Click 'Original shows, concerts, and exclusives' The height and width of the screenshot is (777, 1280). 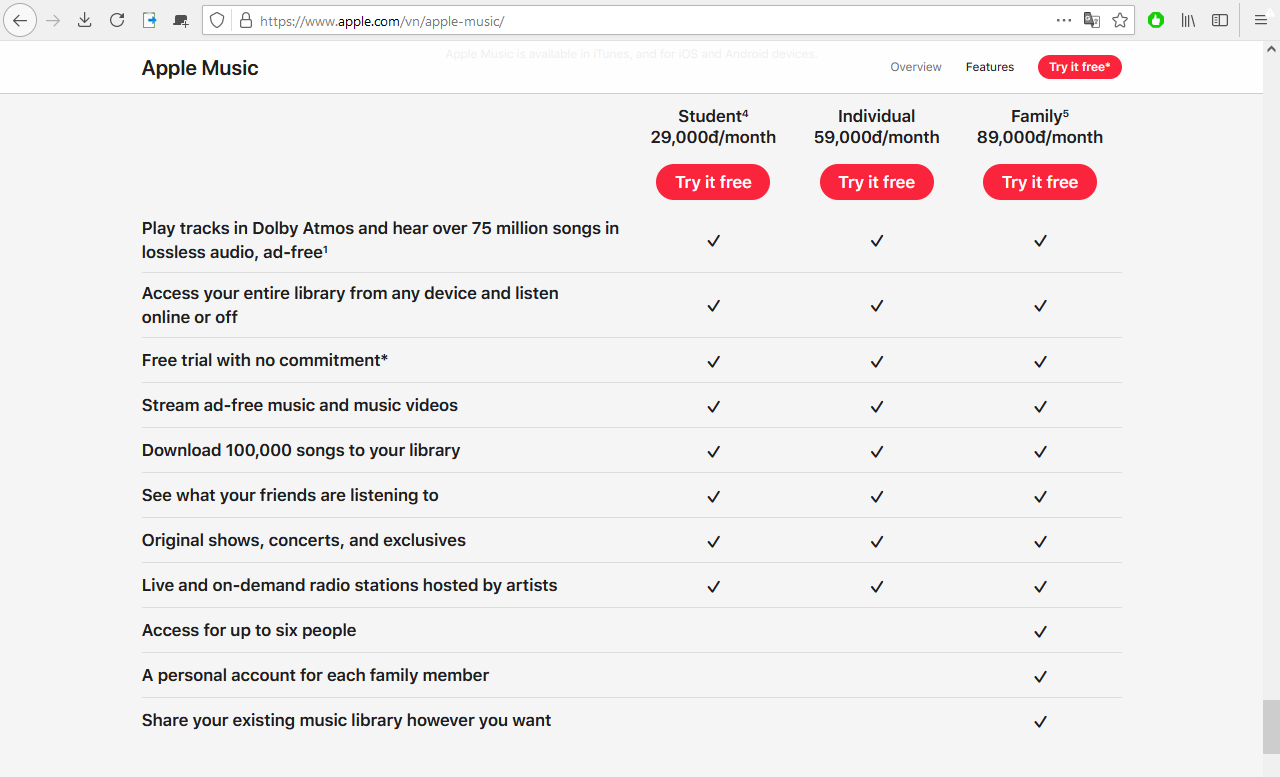(304, 540)
